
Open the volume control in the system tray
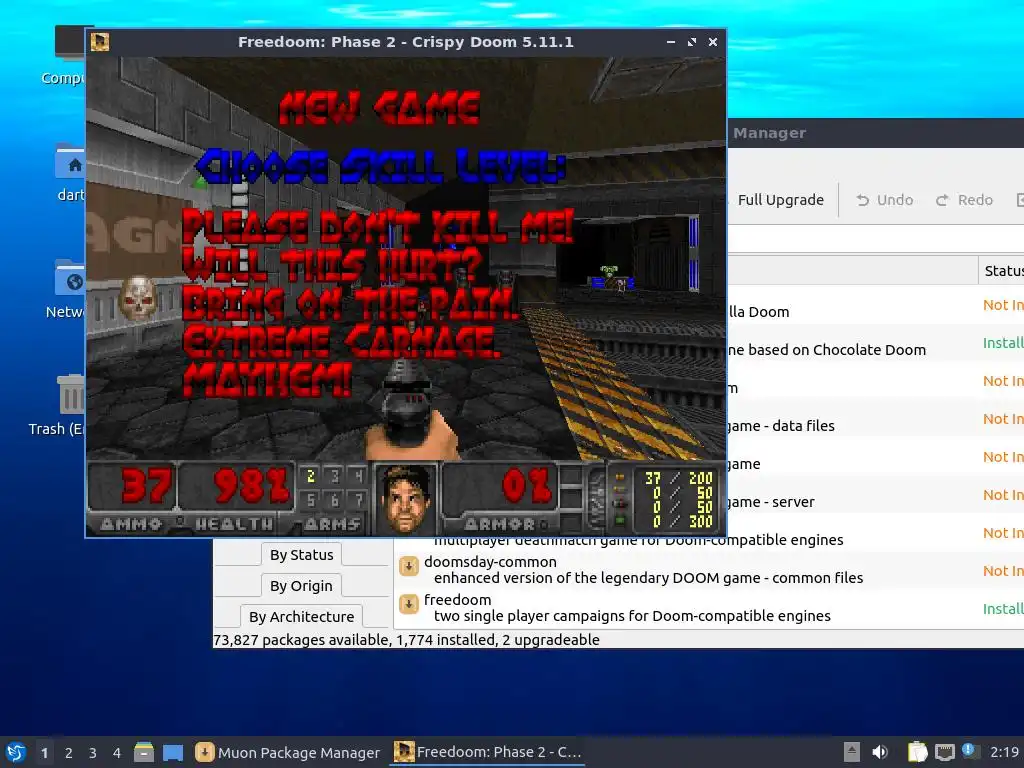(880, 752)
